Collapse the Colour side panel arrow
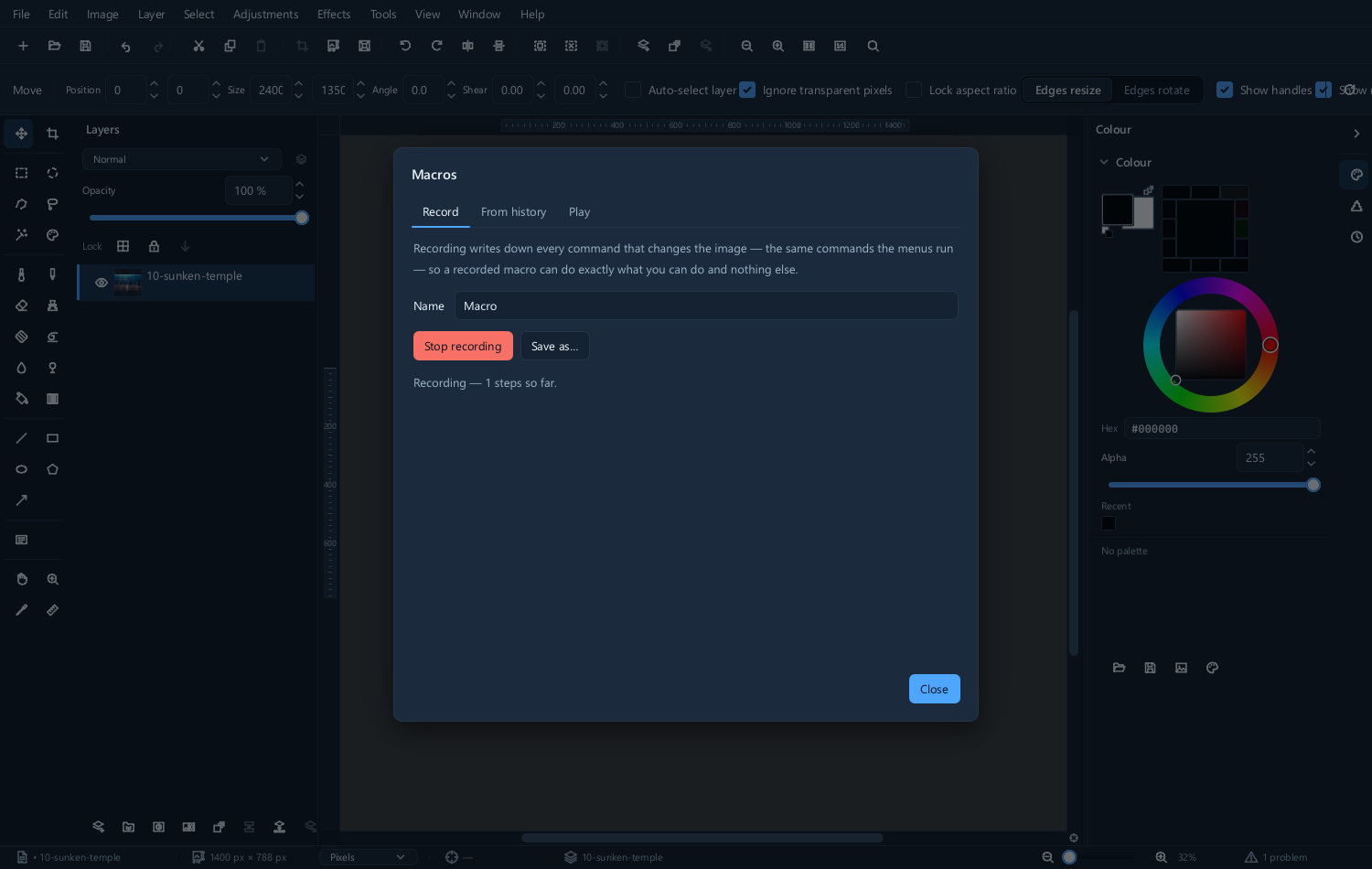Image resolution: width=1372 pixels, height=869 pixels. 1356,134
